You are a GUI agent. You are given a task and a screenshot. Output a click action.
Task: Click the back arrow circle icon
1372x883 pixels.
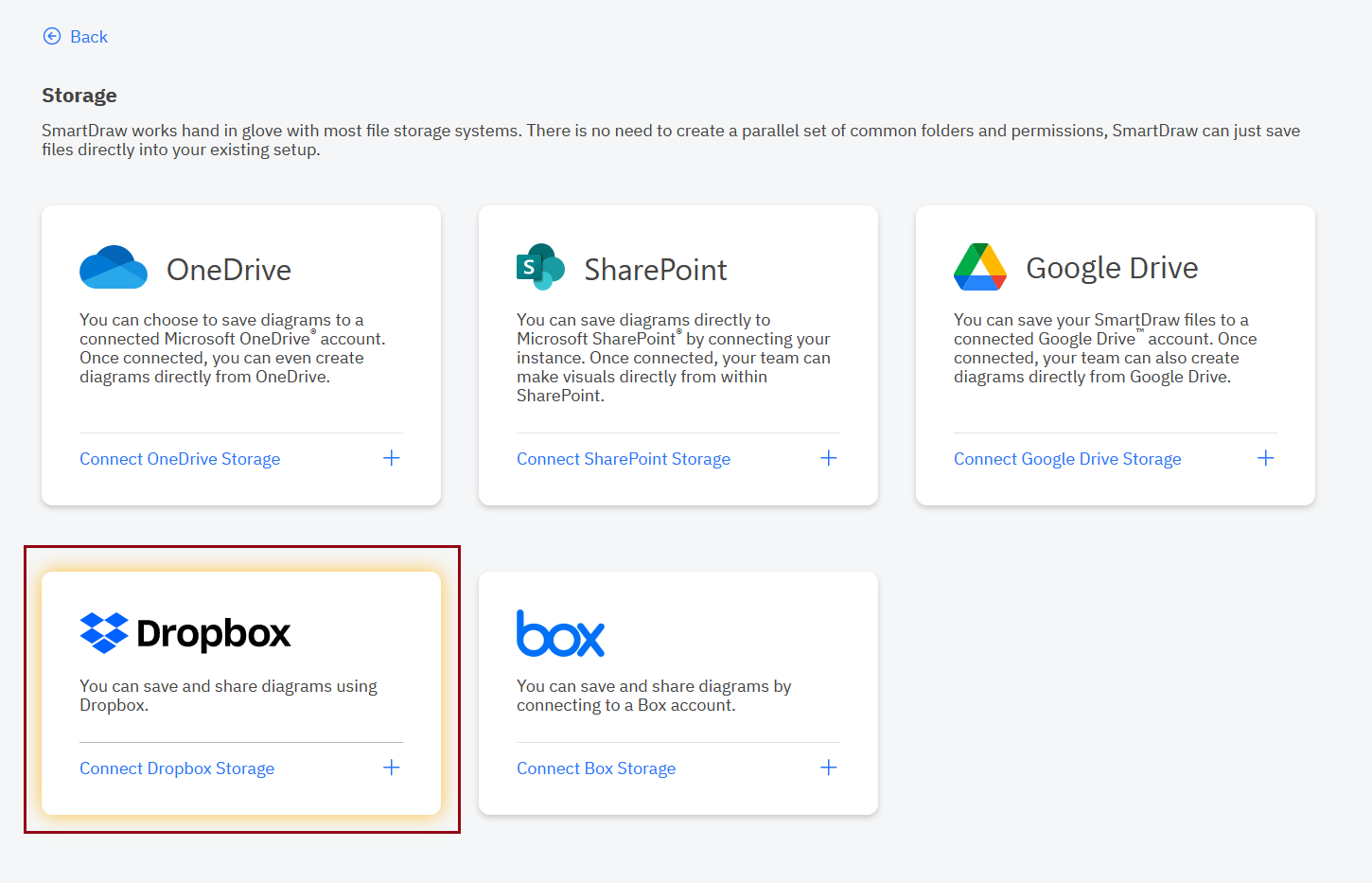coord(51,35)
